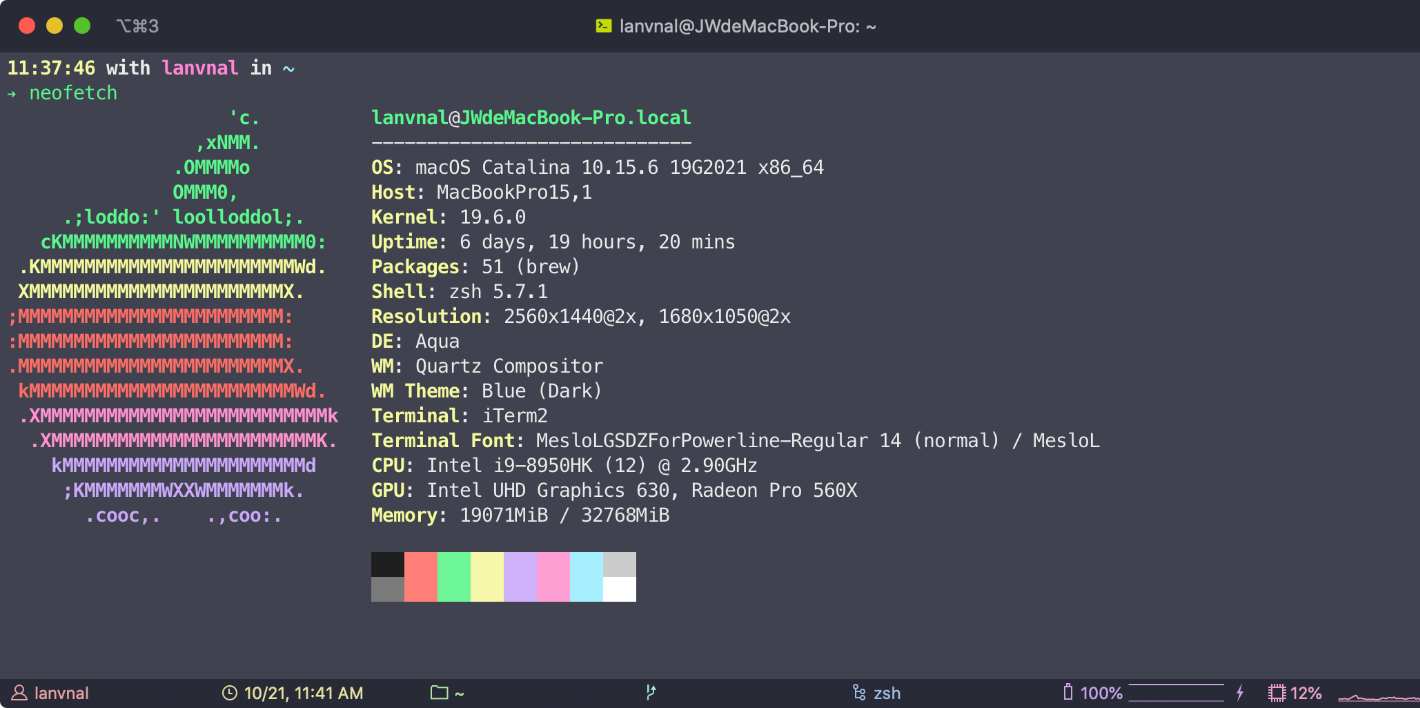Click the pale yellow color swatch
1420x708 pixels.
click(x=487, y=577)
